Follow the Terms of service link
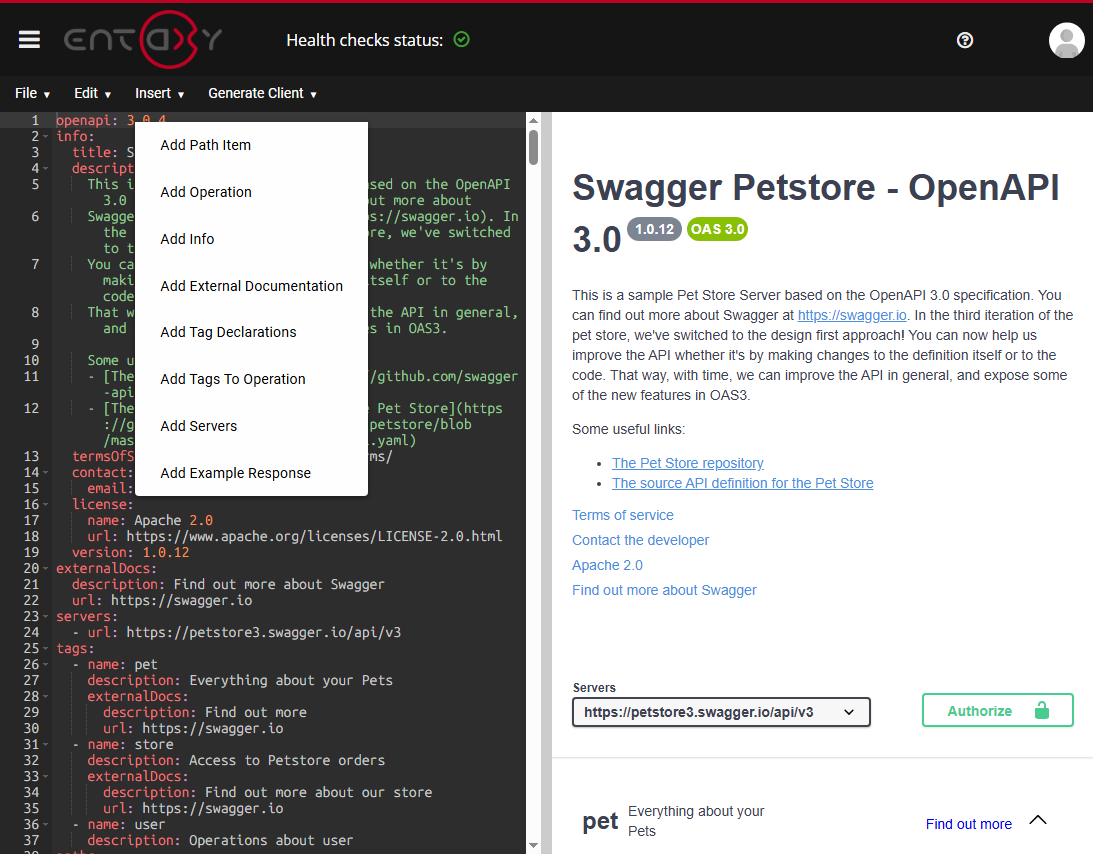Viewport: 1093px width, 854px height. pyautogui.click(x=622, y=515)
